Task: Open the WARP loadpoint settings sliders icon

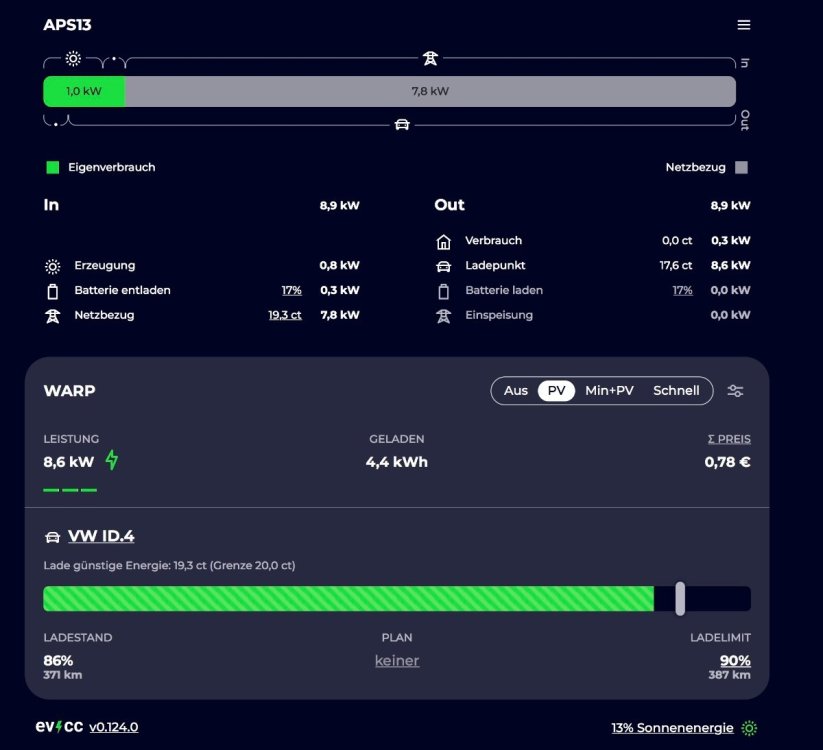Action: point(735,391)
